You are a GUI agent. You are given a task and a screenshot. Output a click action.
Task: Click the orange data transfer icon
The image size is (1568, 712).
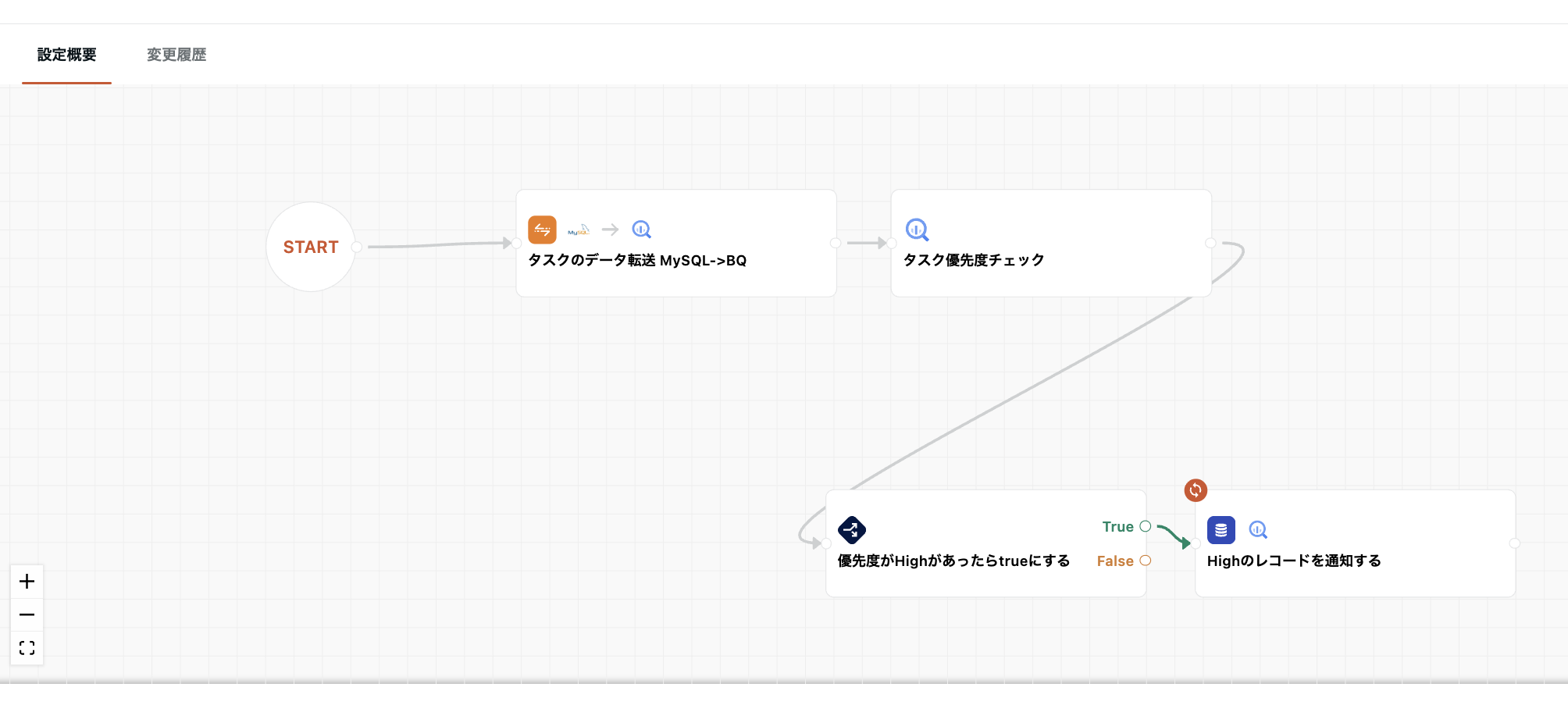click(x=542, y=230)
